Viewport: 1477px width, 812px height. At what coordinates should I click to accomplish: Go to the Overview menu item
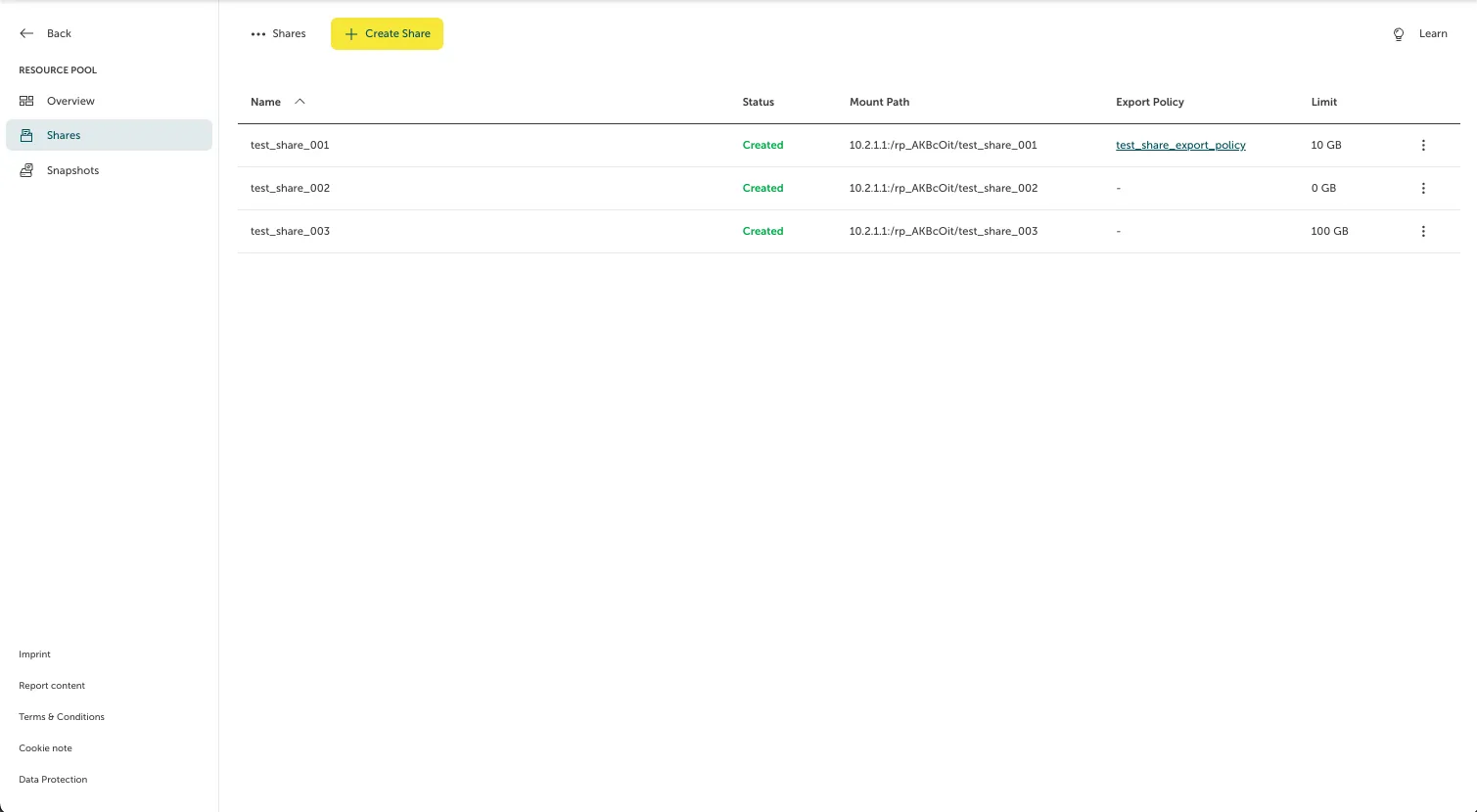pos(70,101)
